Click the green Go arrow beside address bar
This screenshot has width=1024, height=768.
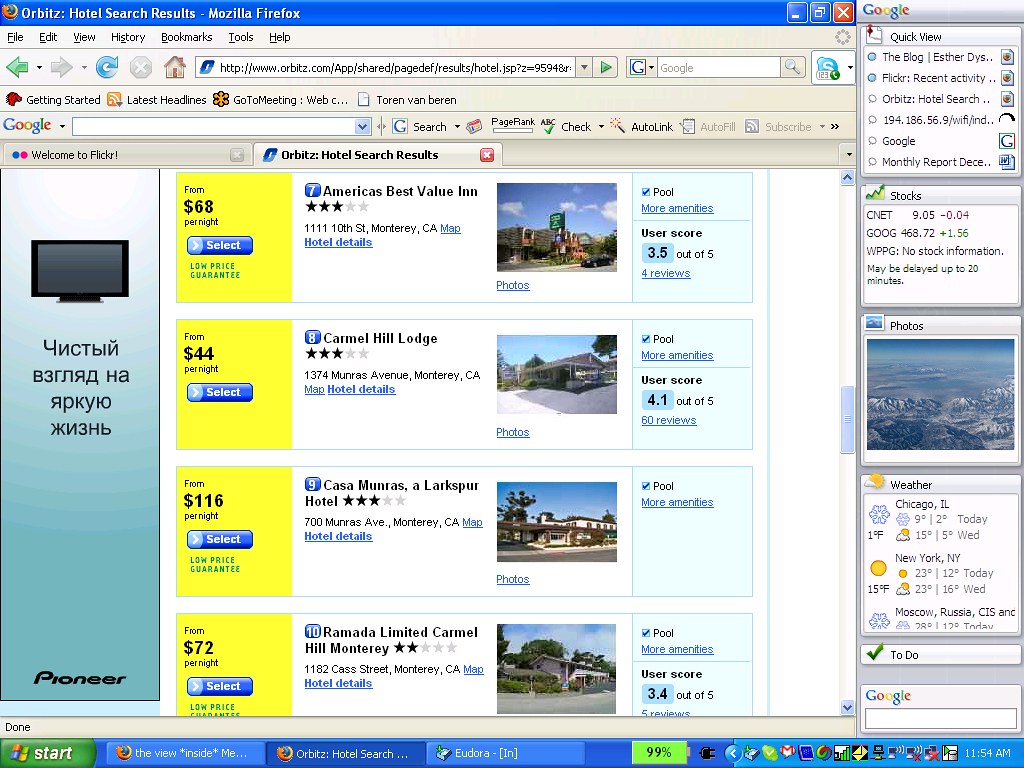[606, 67]
